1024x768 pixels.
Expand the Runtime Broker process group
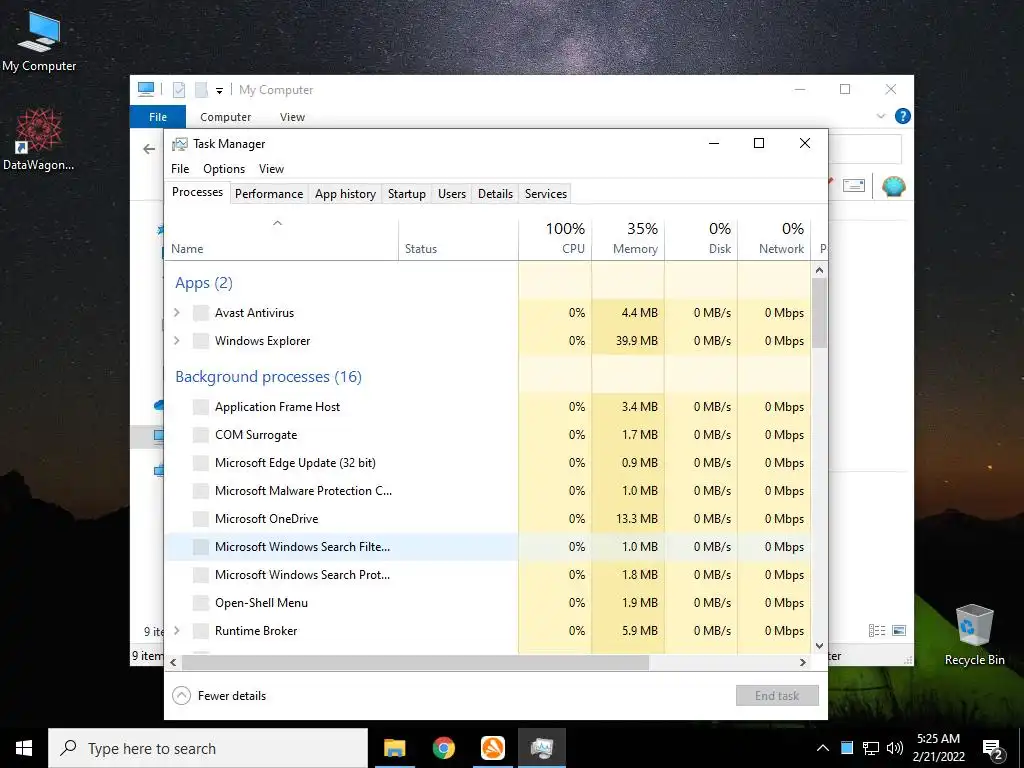click(x=176, y=631)
